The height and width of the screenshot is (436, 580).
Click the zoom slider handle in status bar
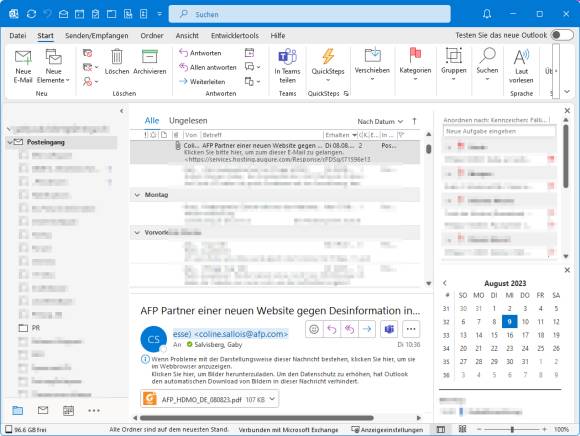pos(512,429)
